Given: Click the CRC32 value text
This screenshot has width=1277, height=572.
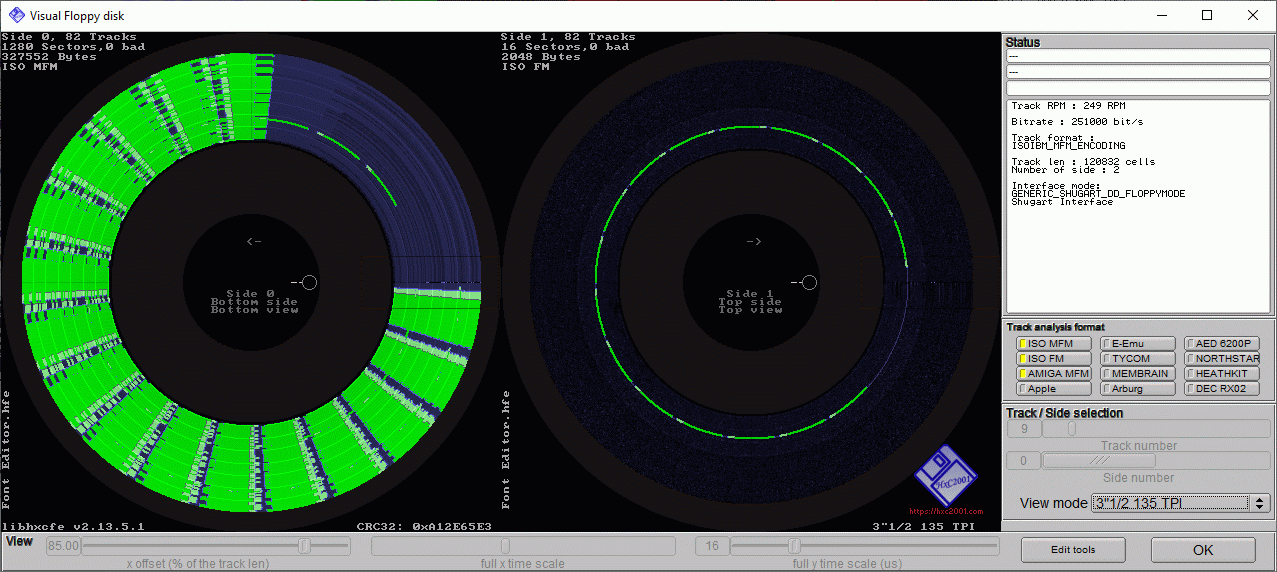Looking at the screenshot, I should click(x=424, y=526).
